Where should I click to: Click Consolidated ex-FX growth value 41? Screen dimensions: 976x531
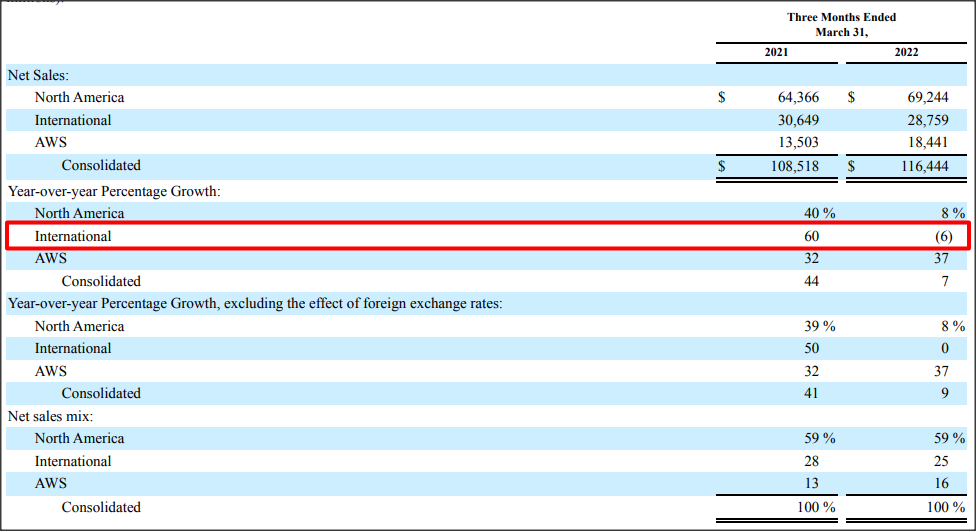click(811, 393)
